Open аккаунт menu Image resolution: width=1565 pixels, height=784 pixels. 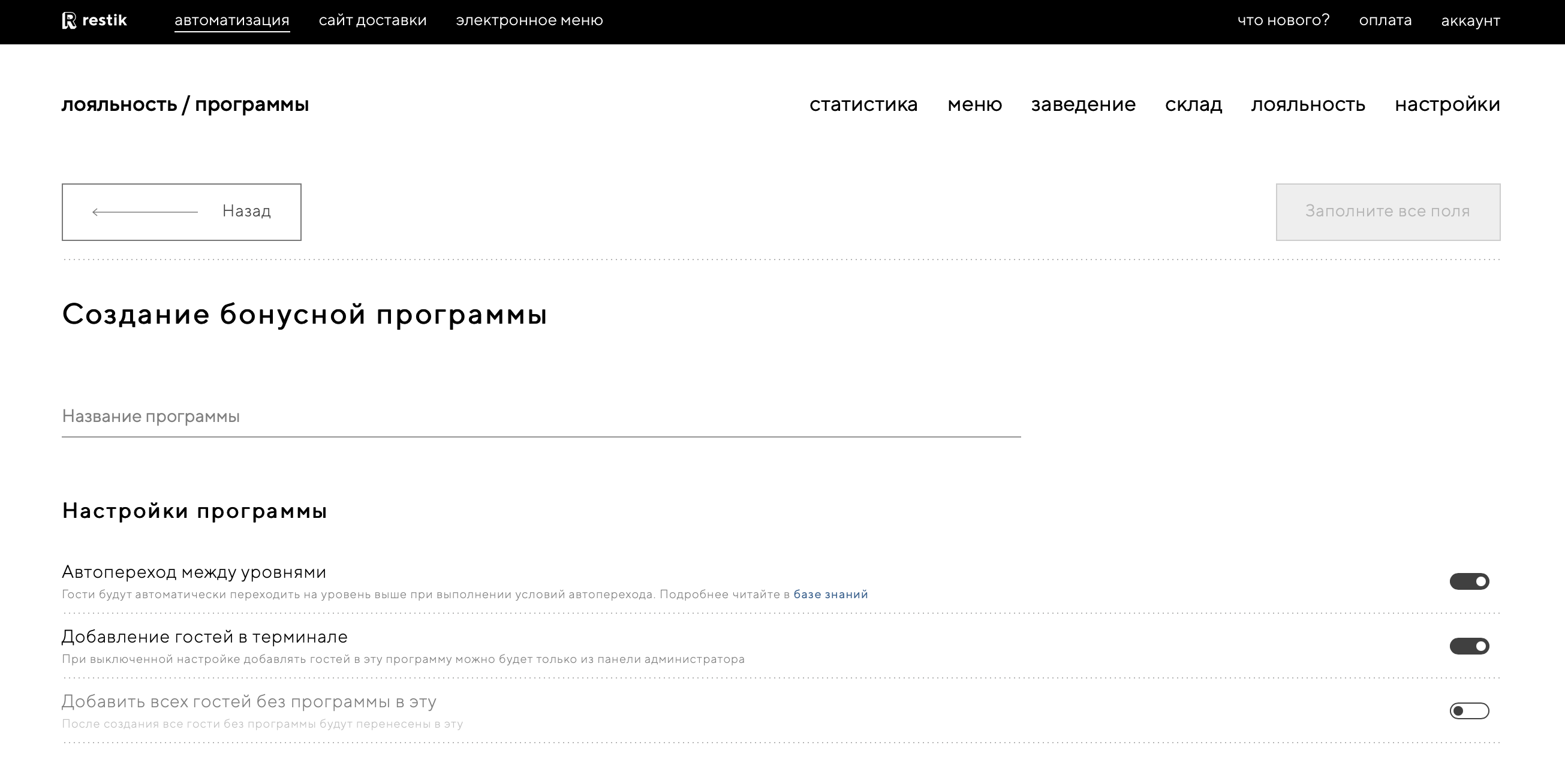[1470, 20]
